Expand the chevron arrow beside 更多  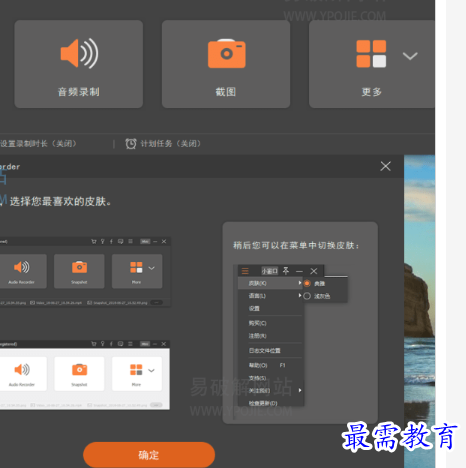(x=410, y=56)
